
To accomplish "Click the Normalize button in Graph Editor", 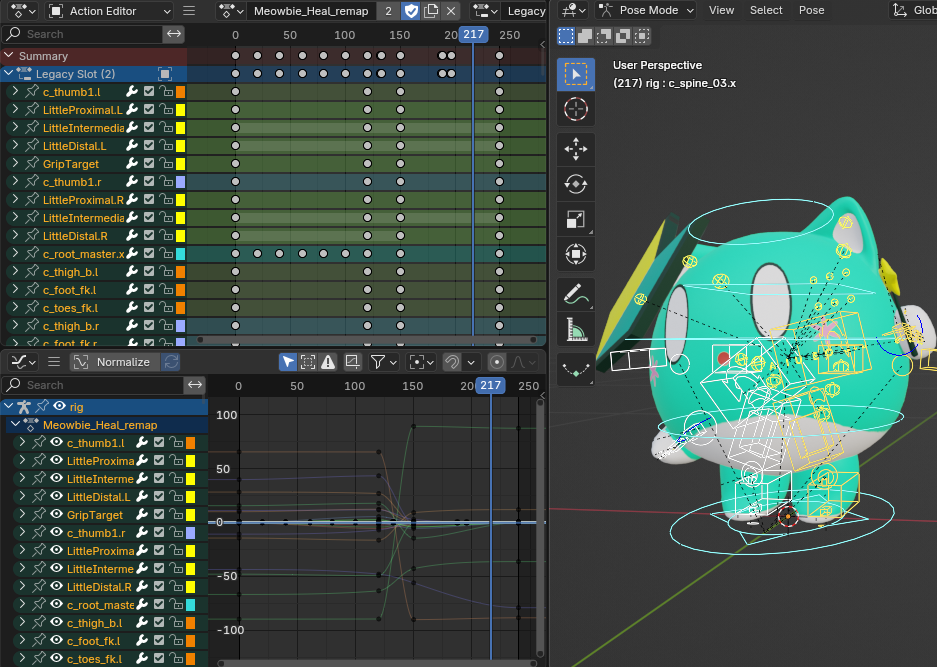I will point(115,362).
